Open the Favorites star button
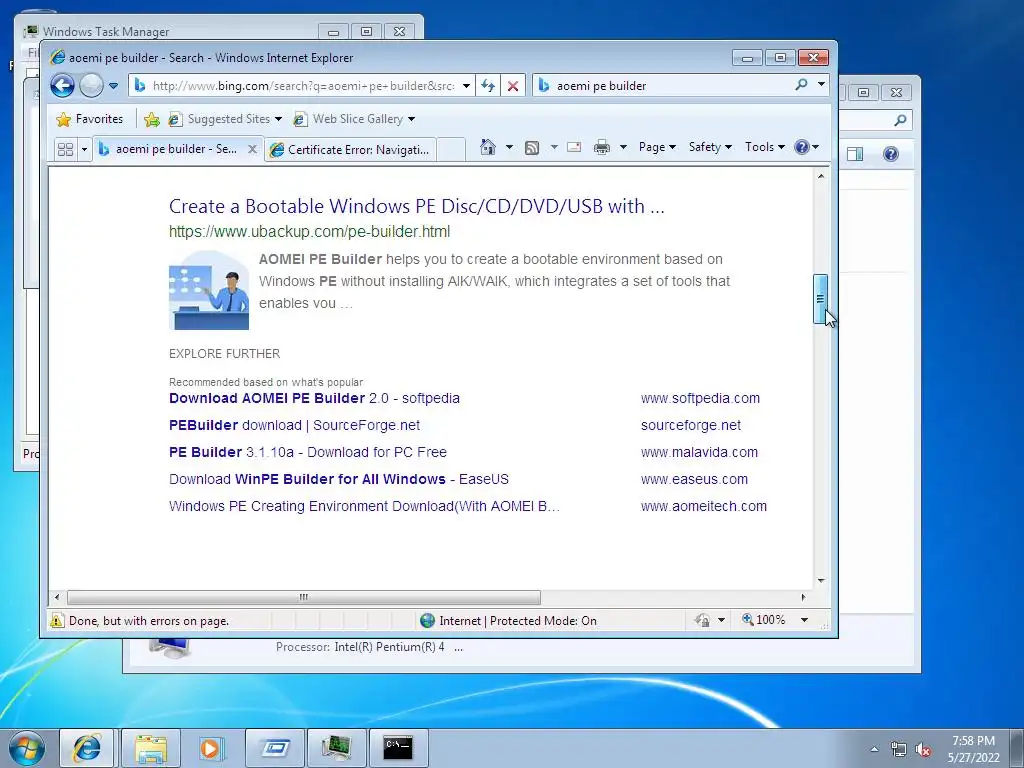This screenshot has height=768, width=1024. click(x=90, y=119)
